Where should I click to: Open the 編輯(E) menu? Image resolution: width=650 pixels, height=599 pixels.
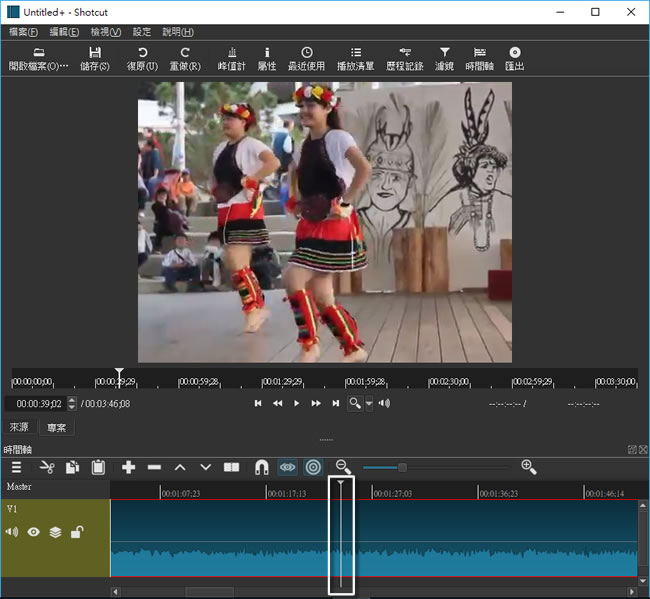64,32
